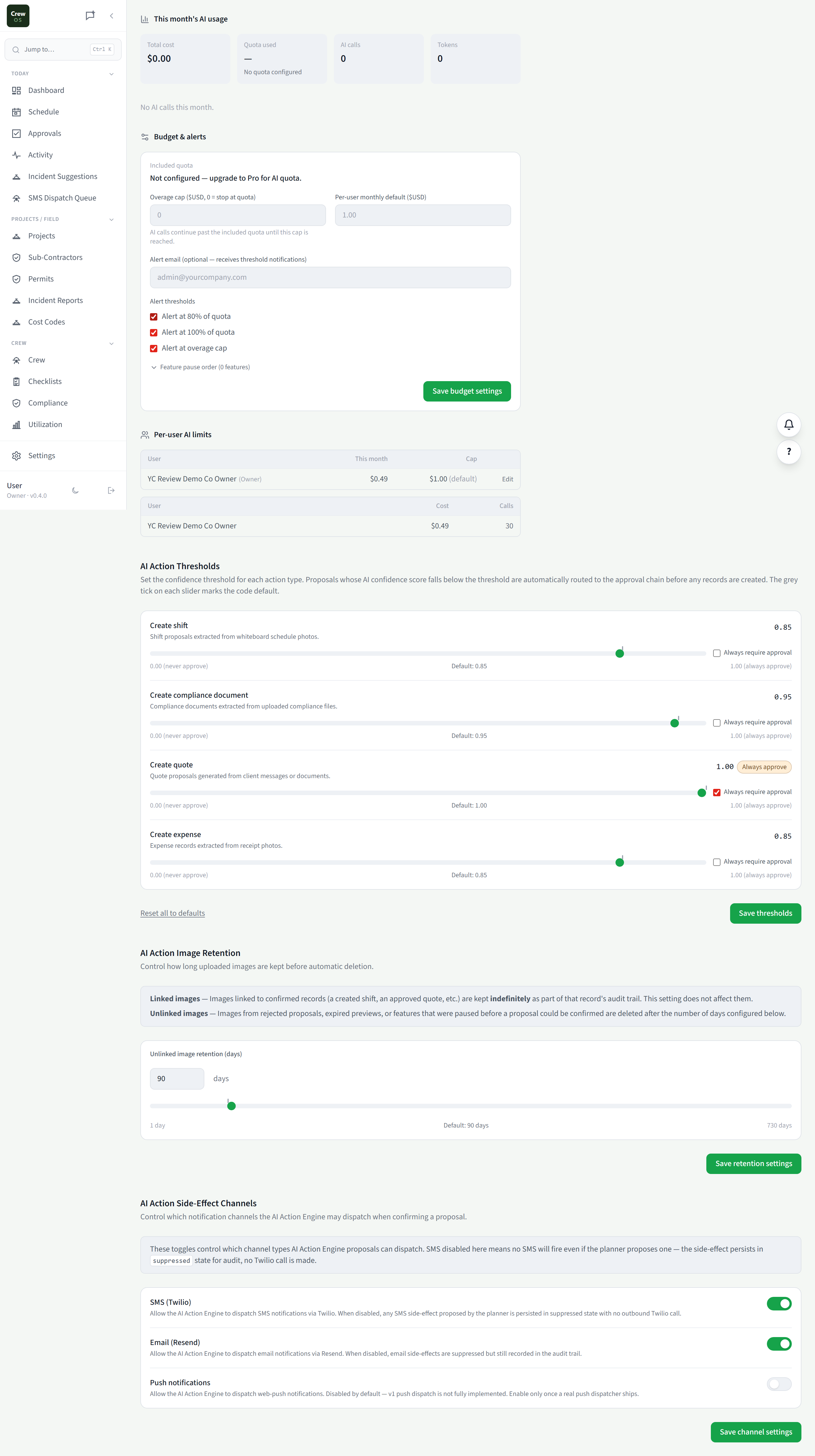Edit cap for YC Review Demo Co Owner

coord(507,479)
